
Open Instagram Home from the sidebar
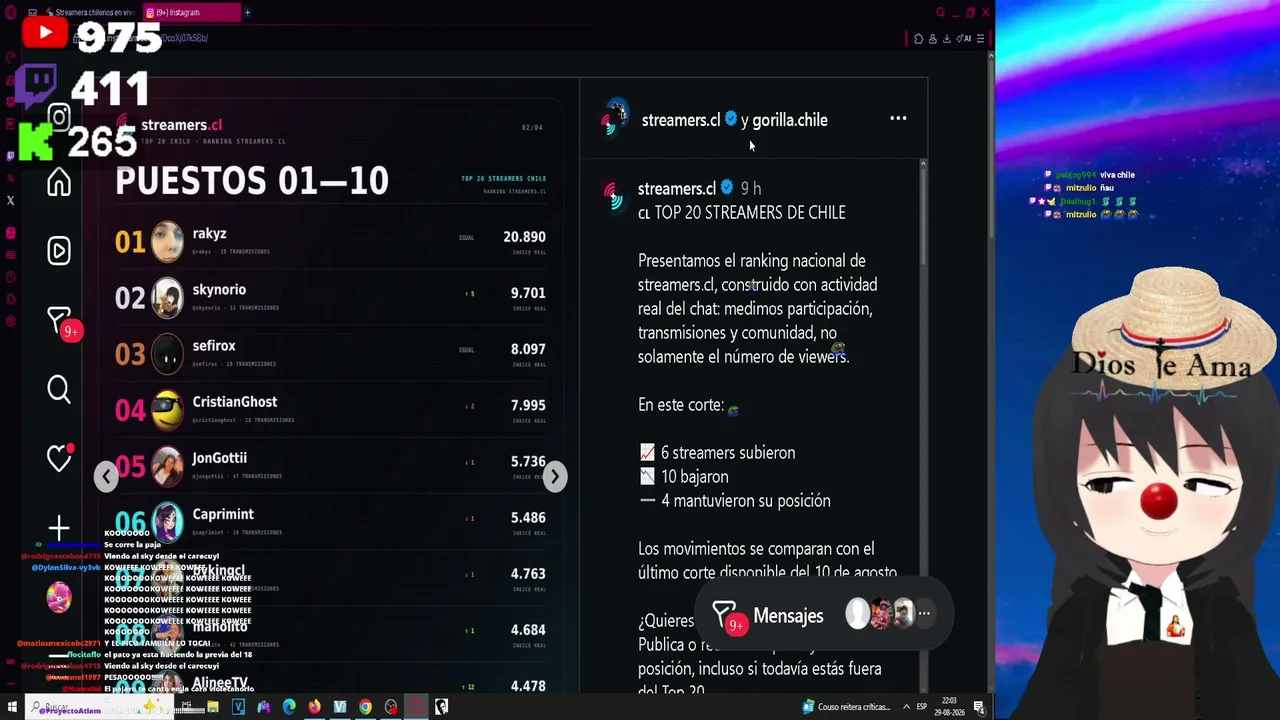click(x=59, y=182)
